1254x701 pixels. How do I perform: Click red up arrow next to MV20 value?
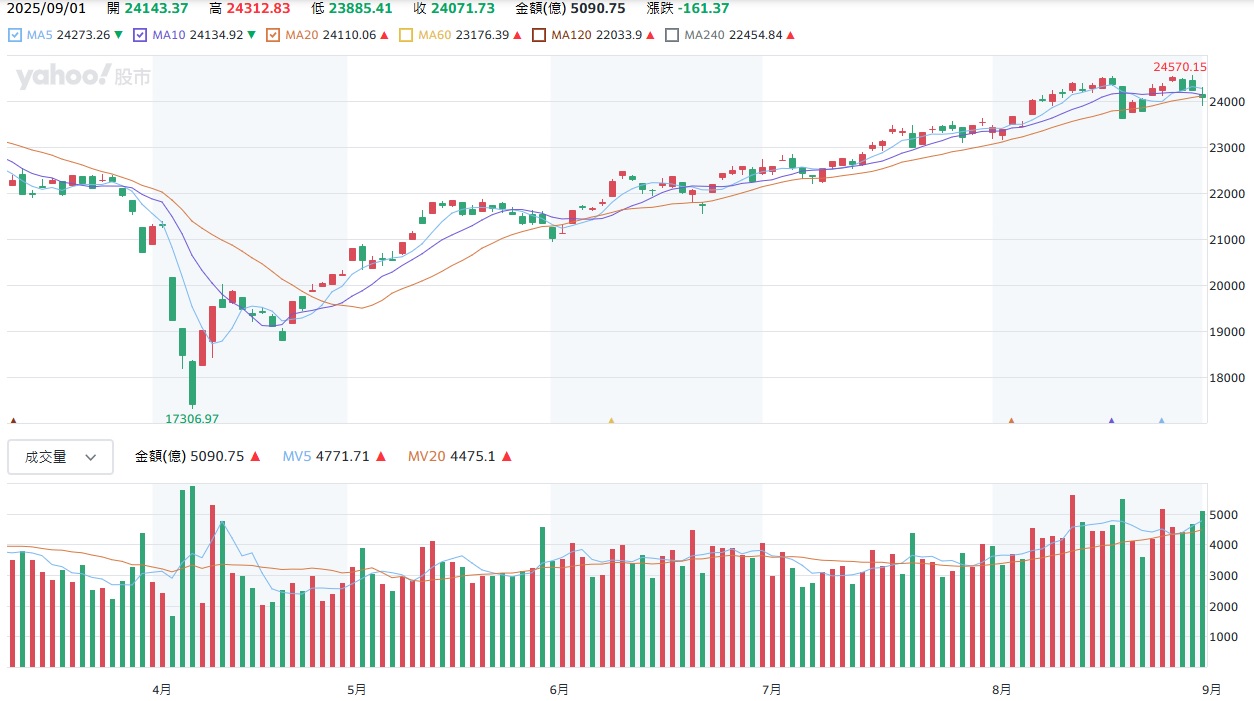[506, 457]
